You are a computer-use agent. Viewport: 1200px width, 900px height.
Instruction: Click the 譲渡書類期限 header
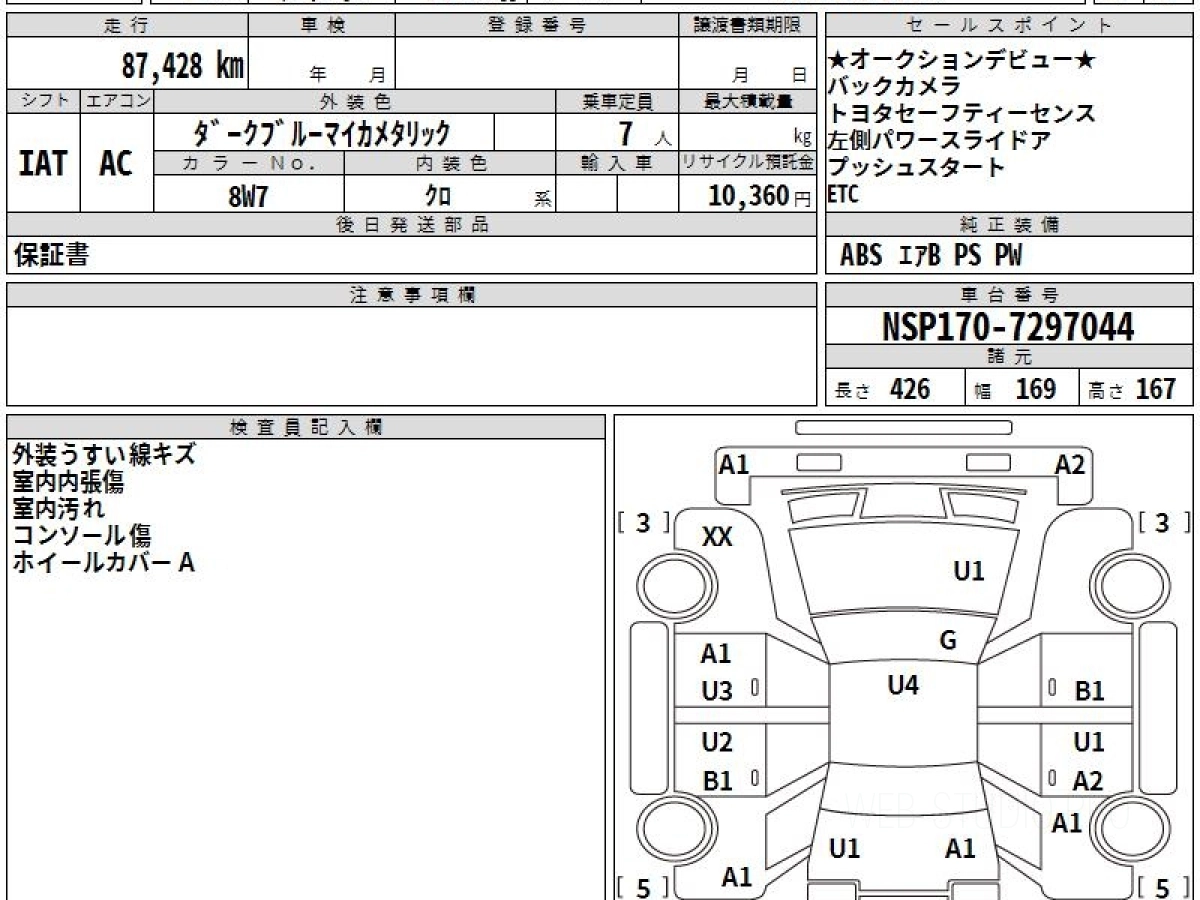pos(747,25)
